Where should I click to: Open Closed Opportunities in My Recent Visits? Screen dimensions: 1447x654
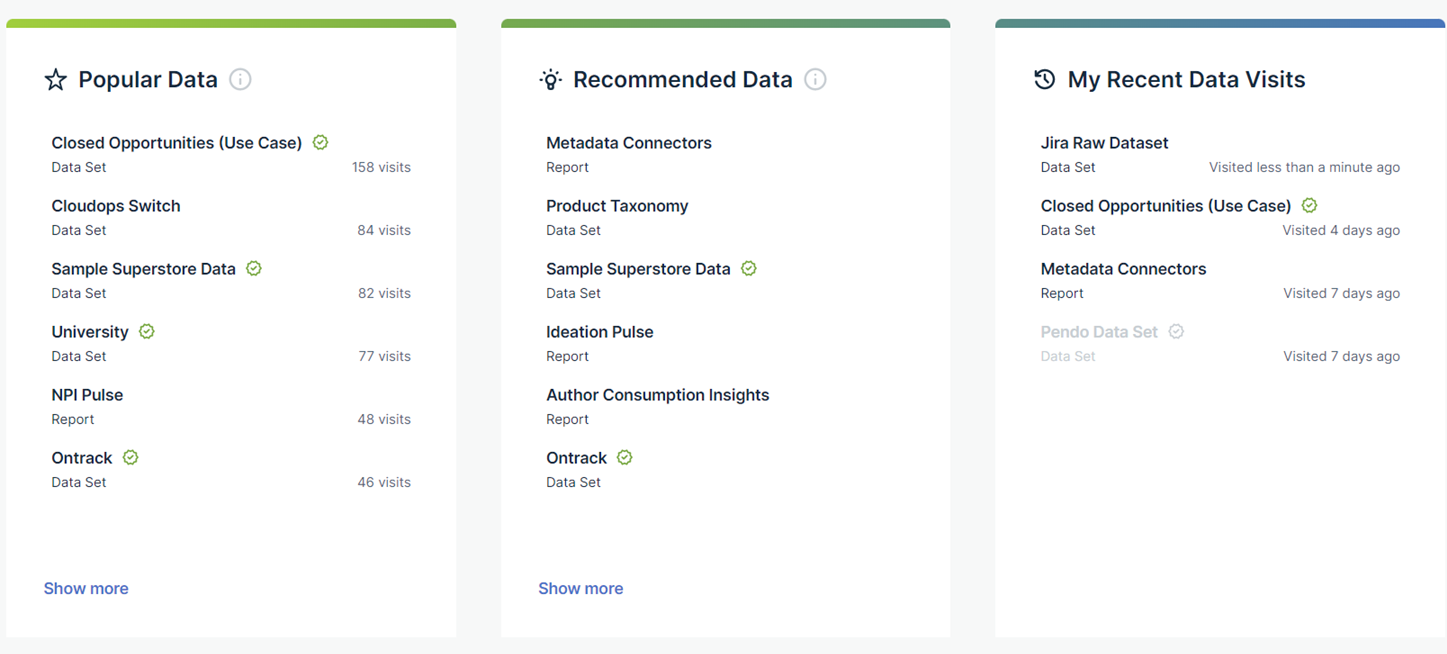[x=1165, y=206]
